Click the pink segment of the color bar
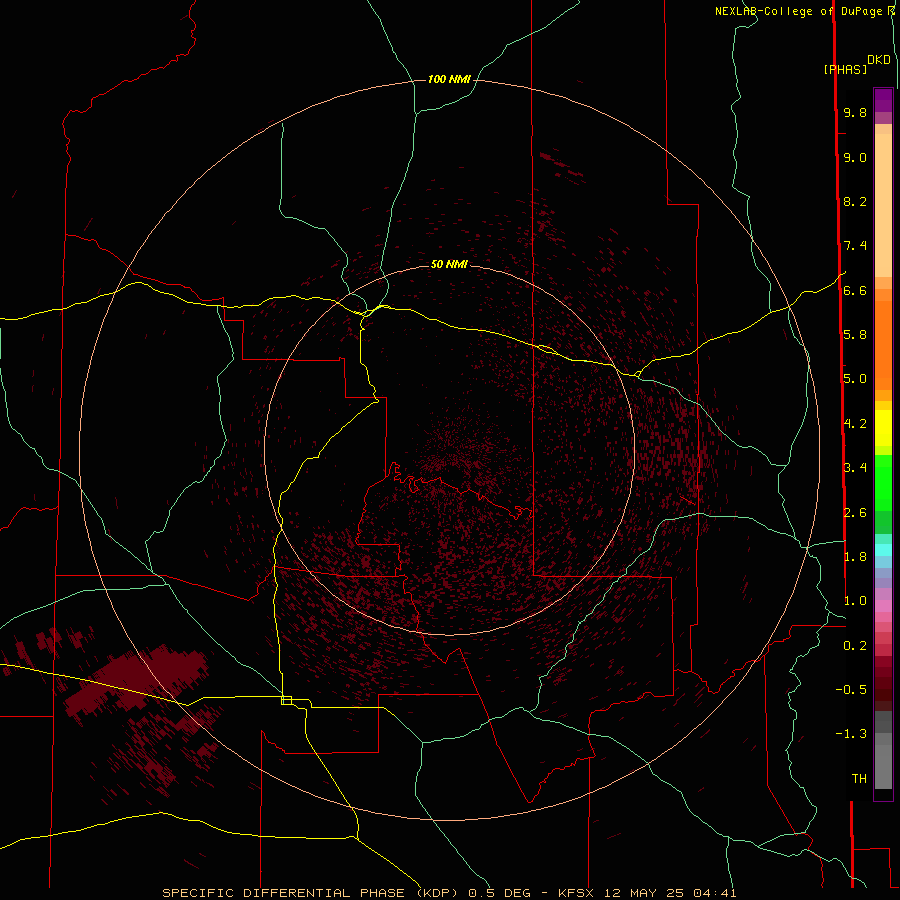The height and width of the screenshot is (900, 900). [883, 606]
